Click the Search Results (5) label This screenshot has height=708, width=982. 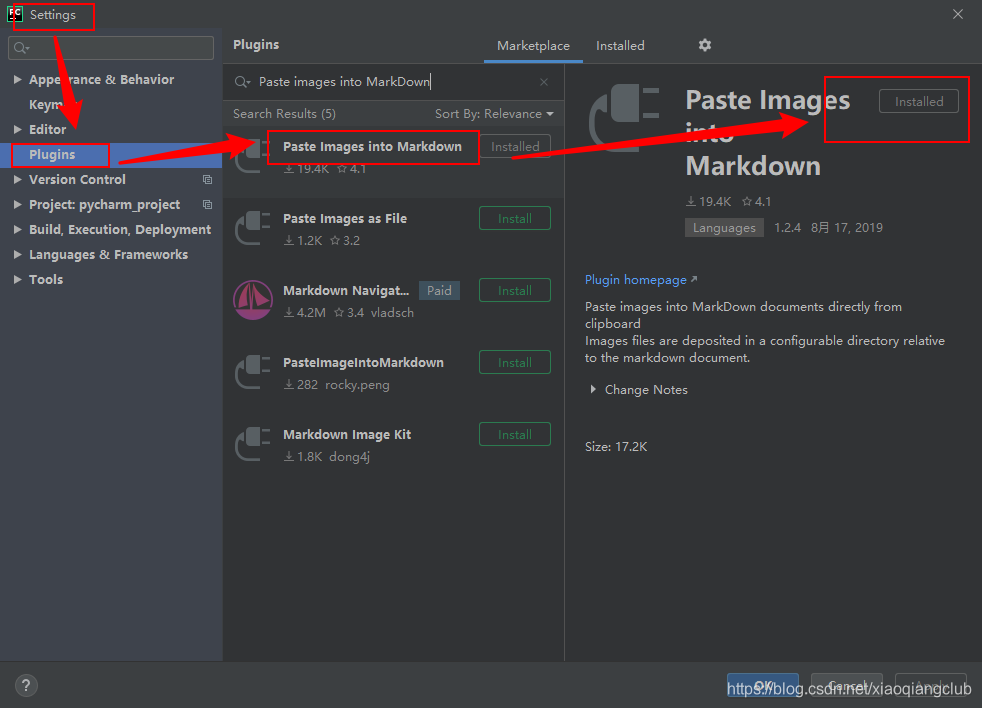point(284,114)
